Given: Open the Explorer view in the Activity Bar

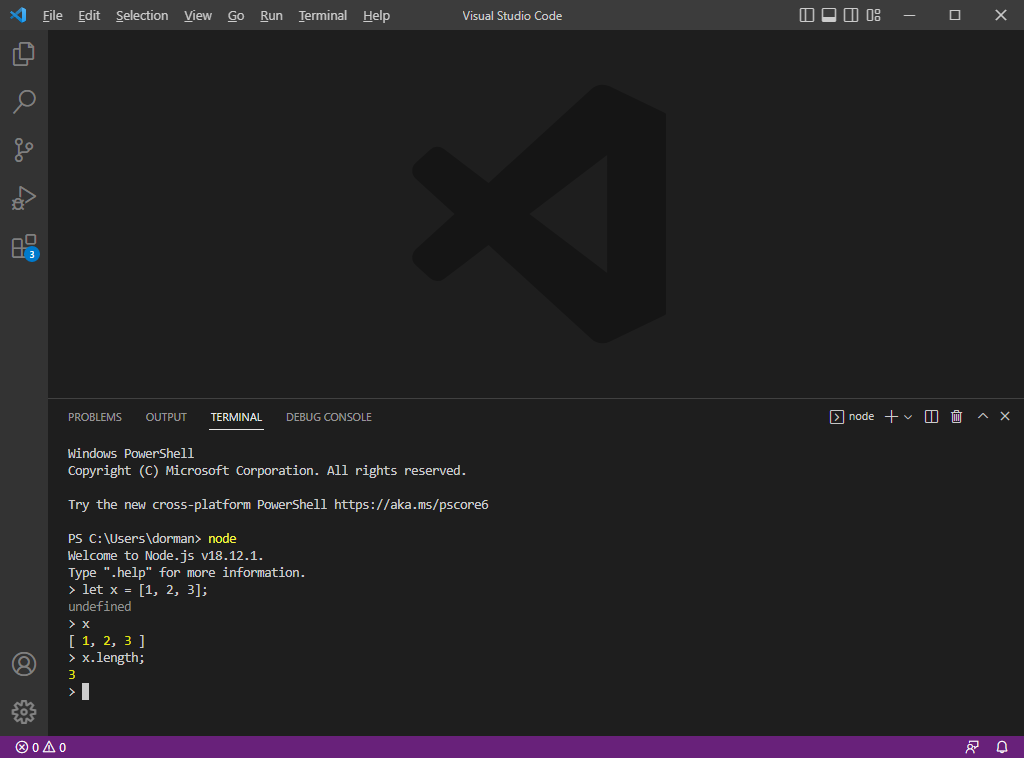Looking at the screenshot, I should click(x=23, y=53).
